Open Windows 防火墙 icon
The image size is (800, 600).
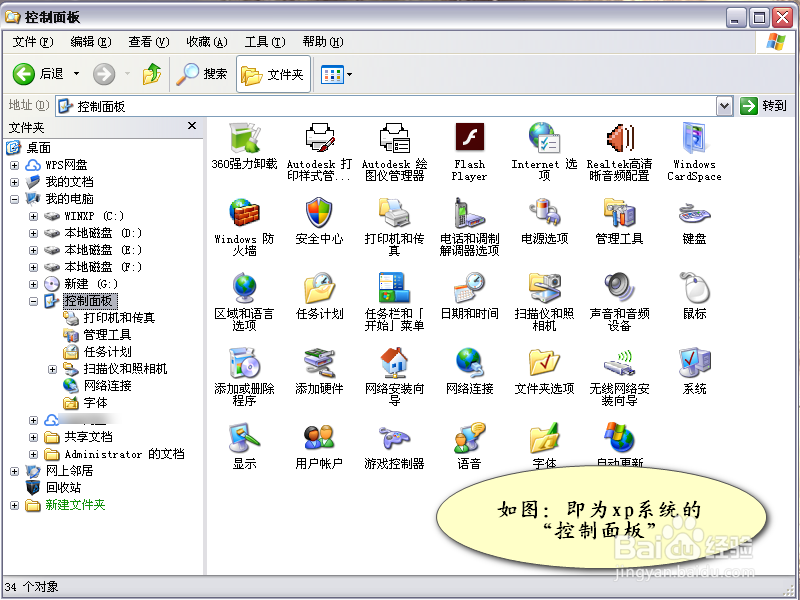244,213
